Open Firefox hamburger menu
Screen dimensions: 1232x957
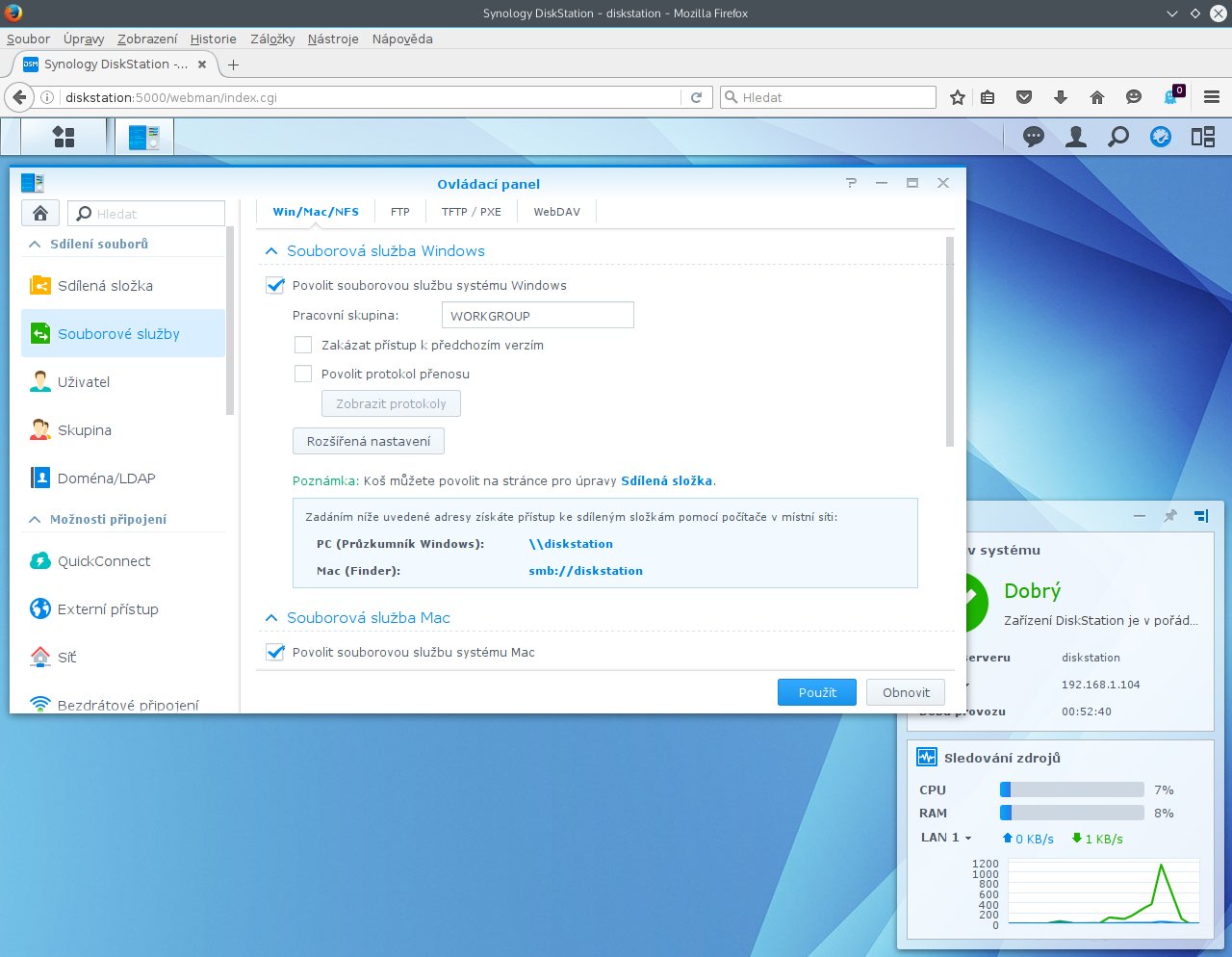point(1212,97)
